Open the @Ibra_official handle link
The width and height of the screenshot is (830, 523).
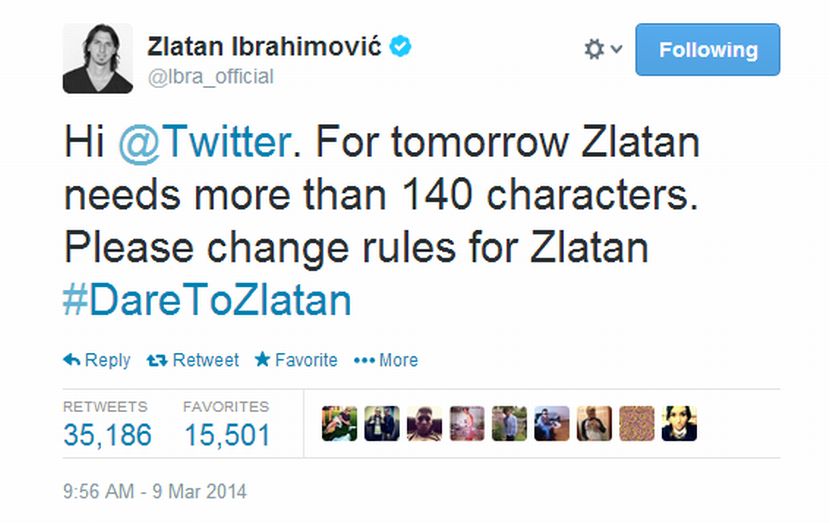pyautogui.click(x=210, y=77)
